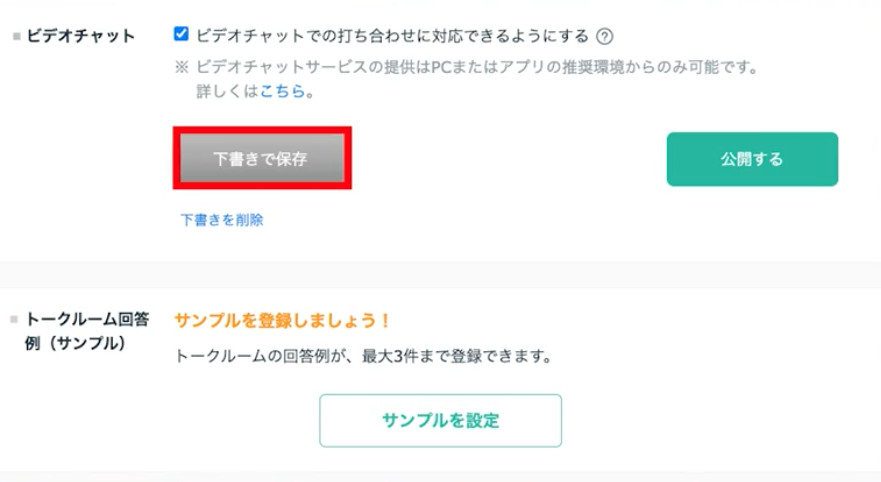Screen dimensions: 881x482
Task: Click the bullet marker beside トークルーム回答例
Action: coord(13,321)
